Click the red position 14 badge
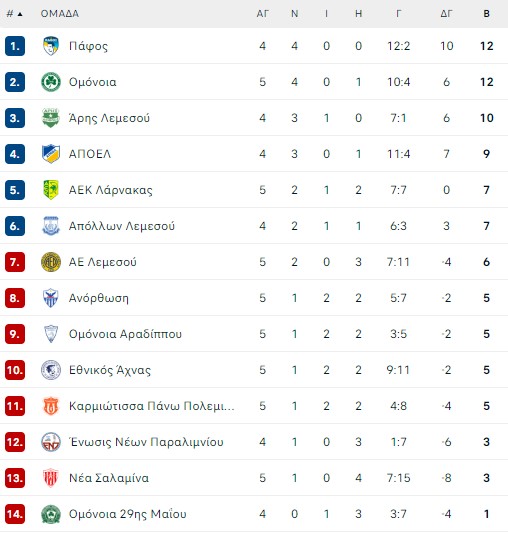The image size is (508, 533). [15, 514]
